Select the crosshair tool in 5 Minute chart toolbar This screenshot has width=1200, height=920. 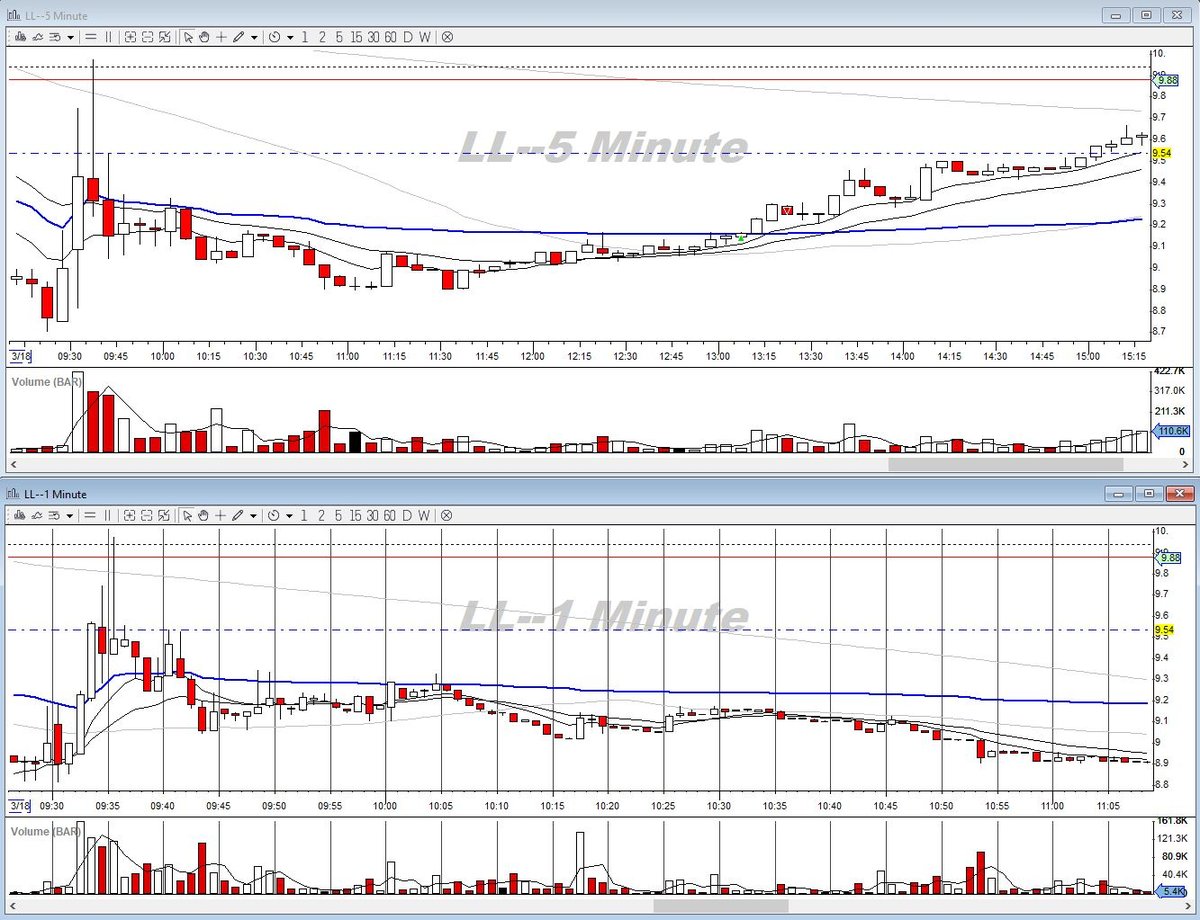(221, 37)
